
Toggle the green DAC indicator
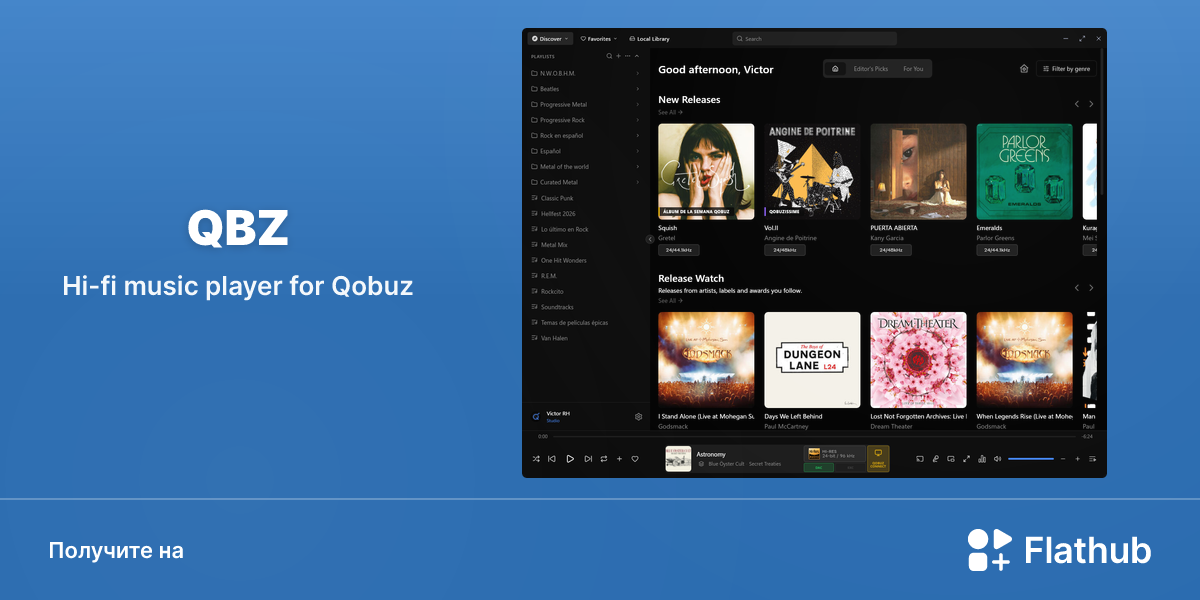click(x=819, y=467)
